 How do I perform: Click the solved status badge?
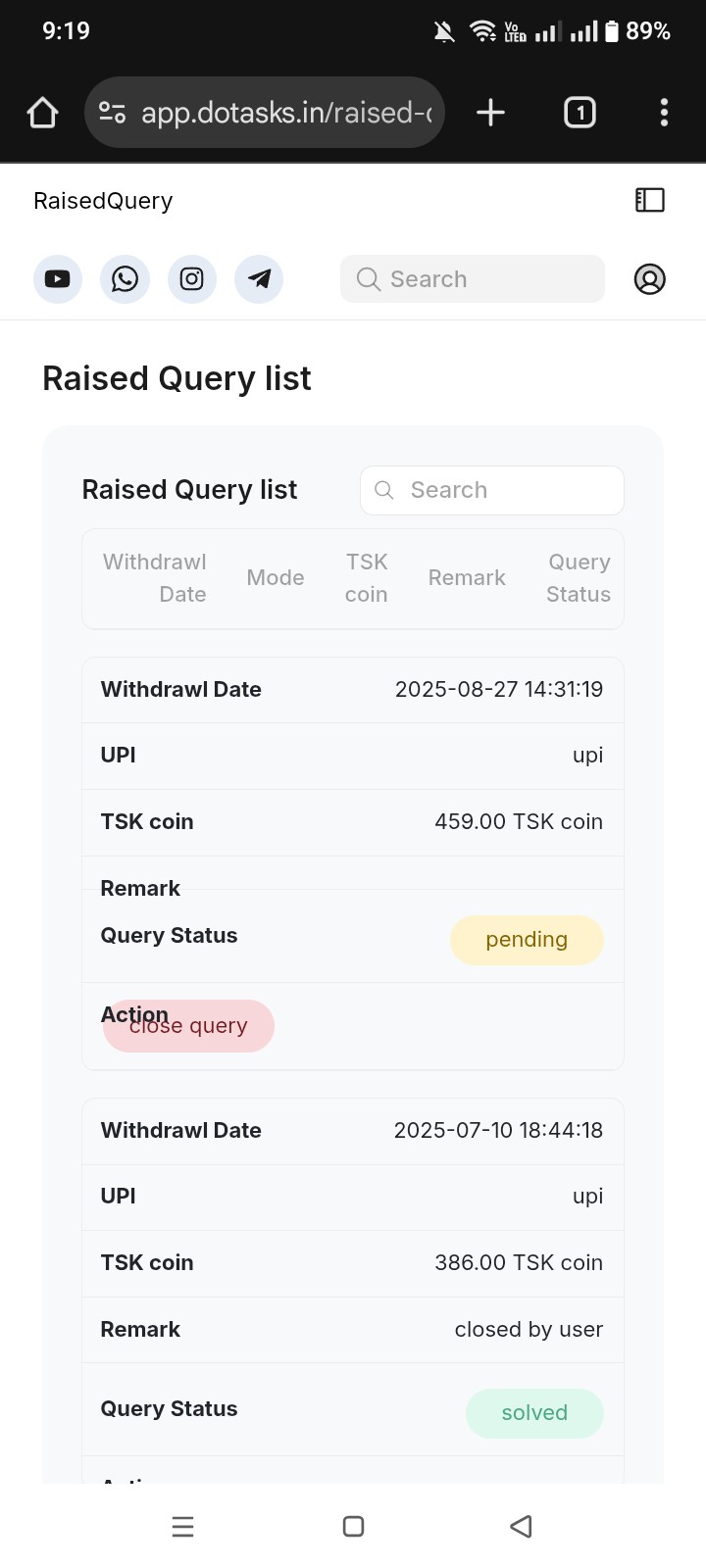(534, 1413)
